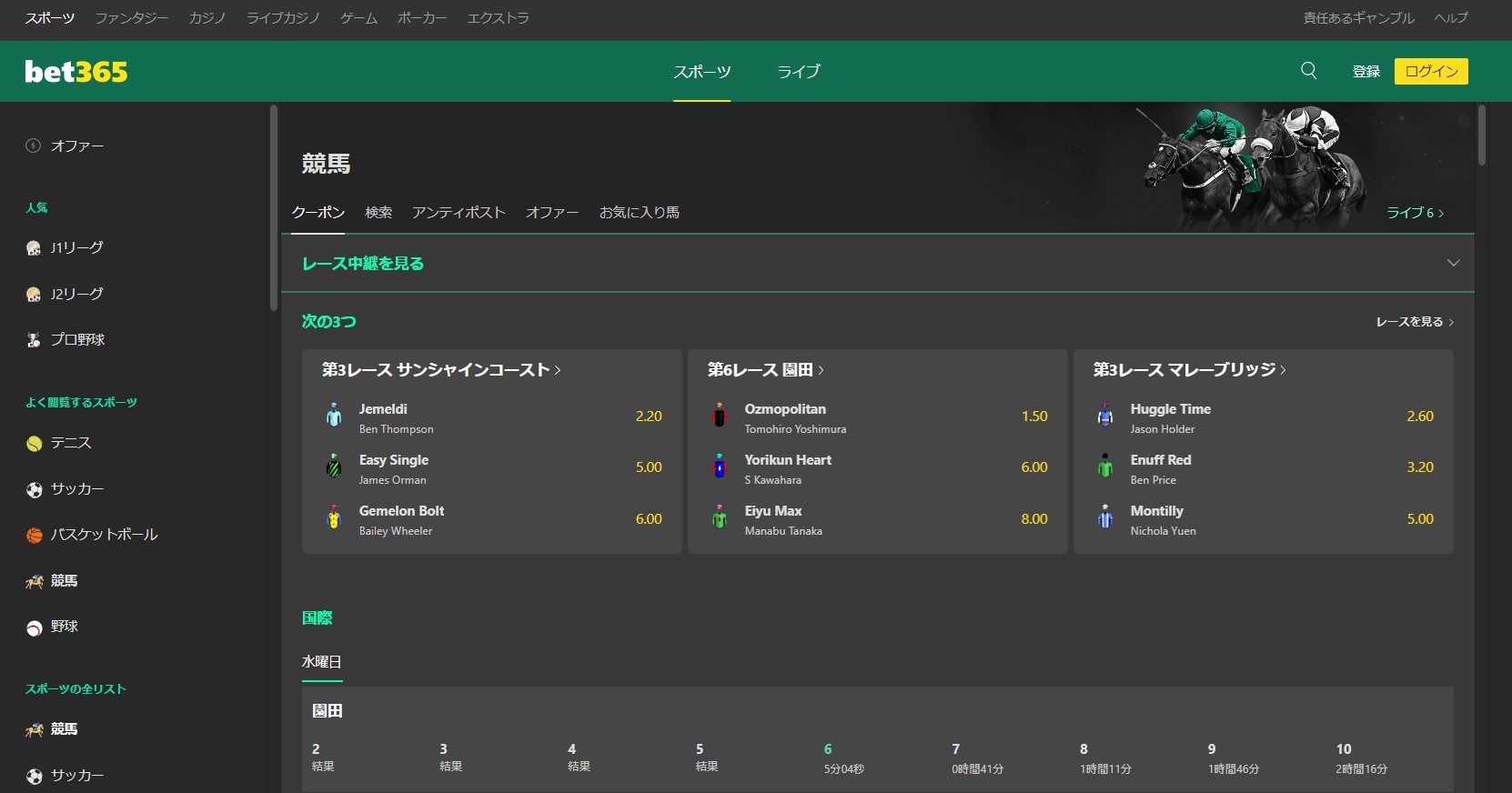The image size is (1512, 793).
Task: Click the Enuff Red jockey silk icon
Action: [1105, 467]
